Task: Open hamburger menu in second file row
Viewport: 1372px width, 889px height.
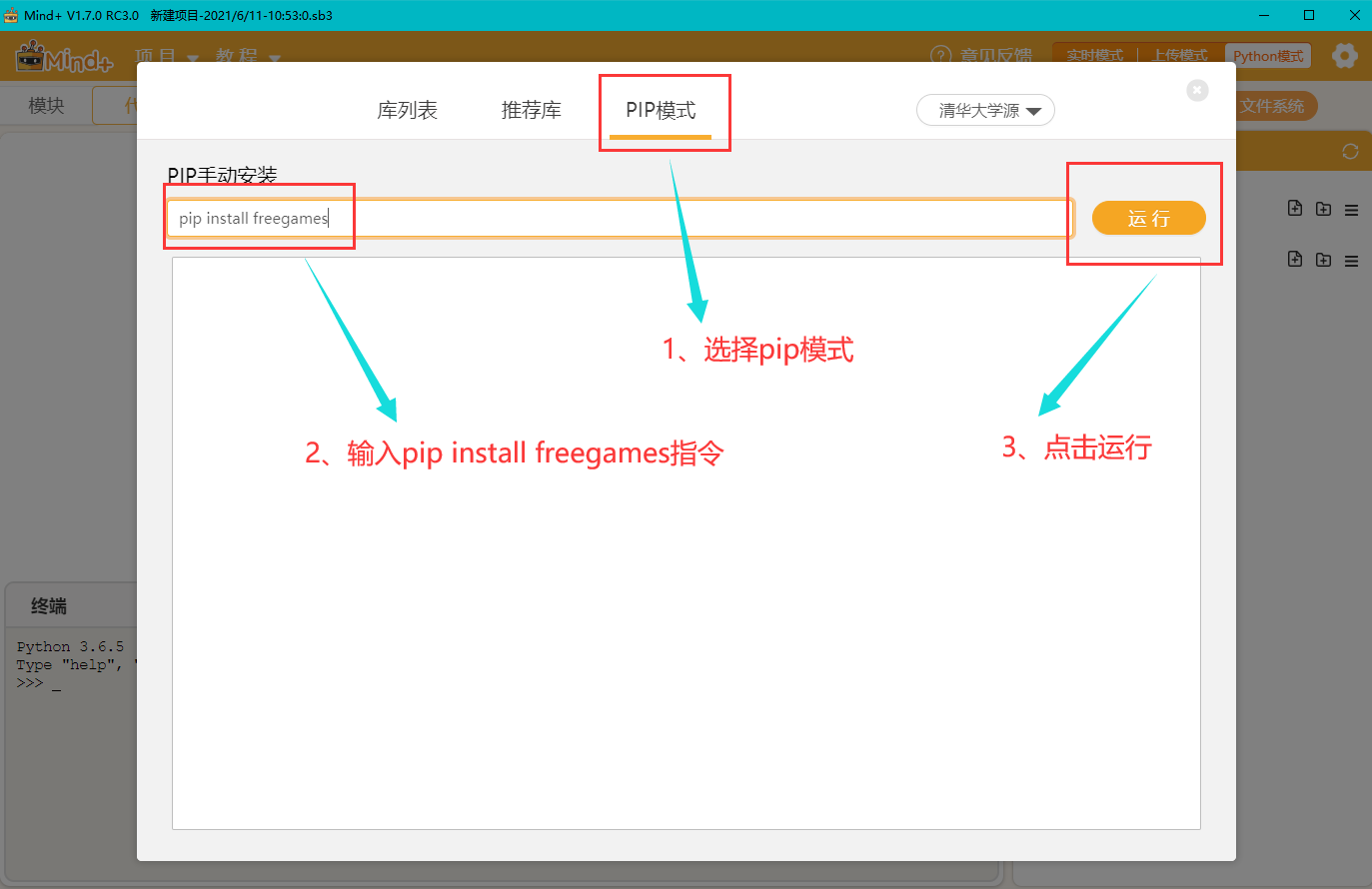Action: pos(1351,261)
